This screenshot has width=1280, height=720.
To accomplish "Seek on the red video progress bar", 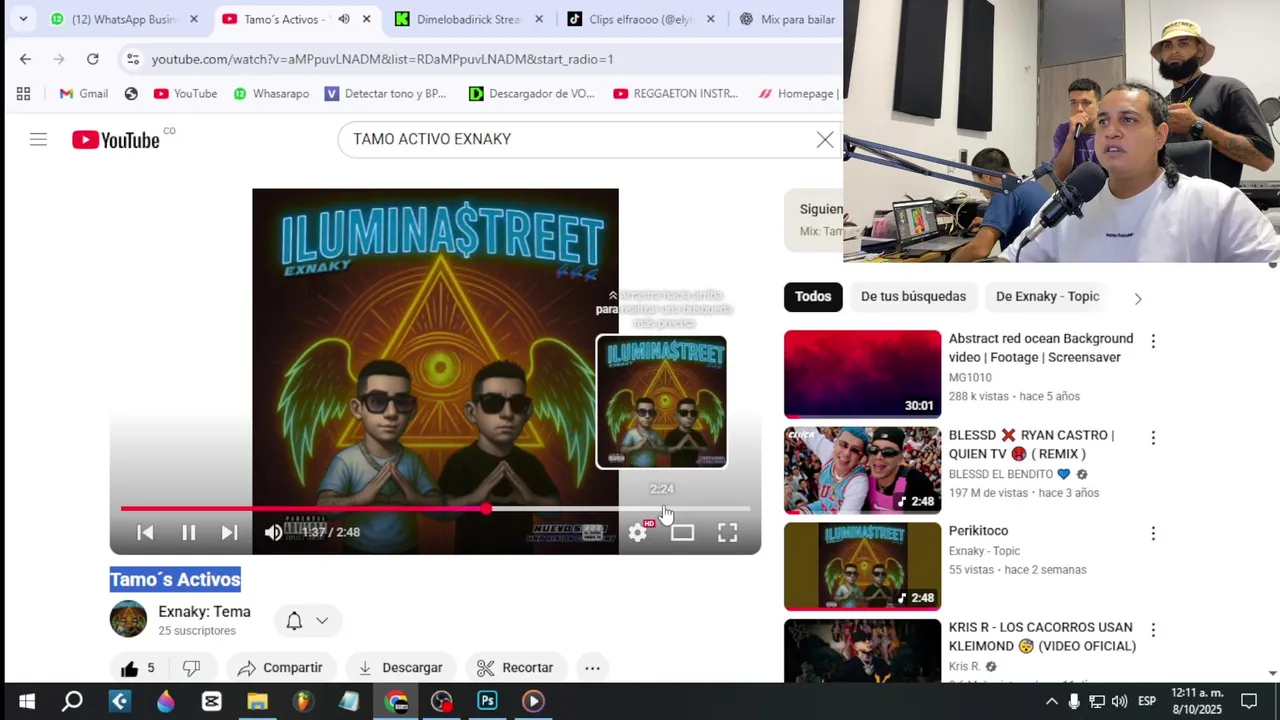I will (435, 509).
